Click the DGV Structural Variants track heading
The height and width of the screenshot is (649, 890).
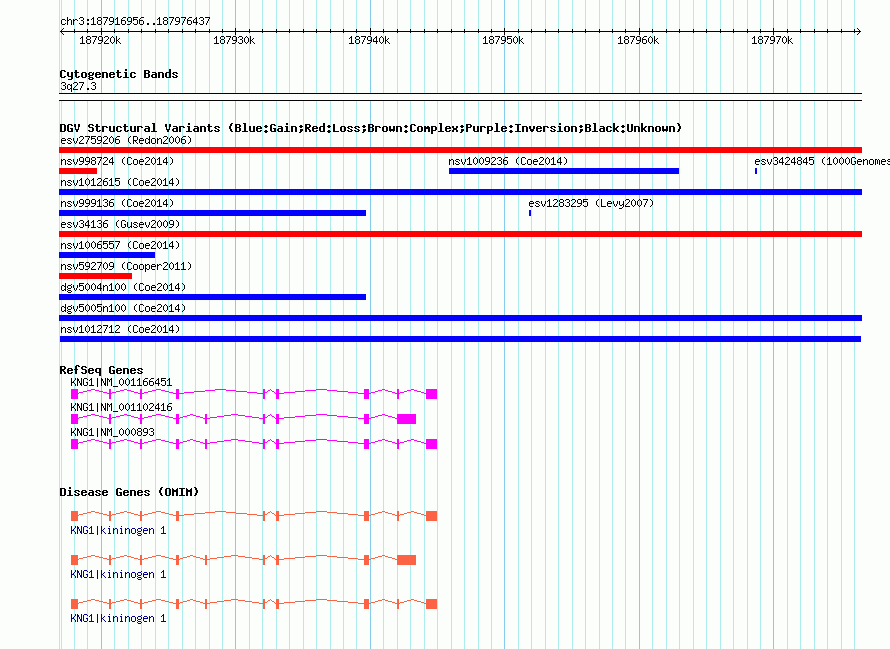(x=370, y=128)
